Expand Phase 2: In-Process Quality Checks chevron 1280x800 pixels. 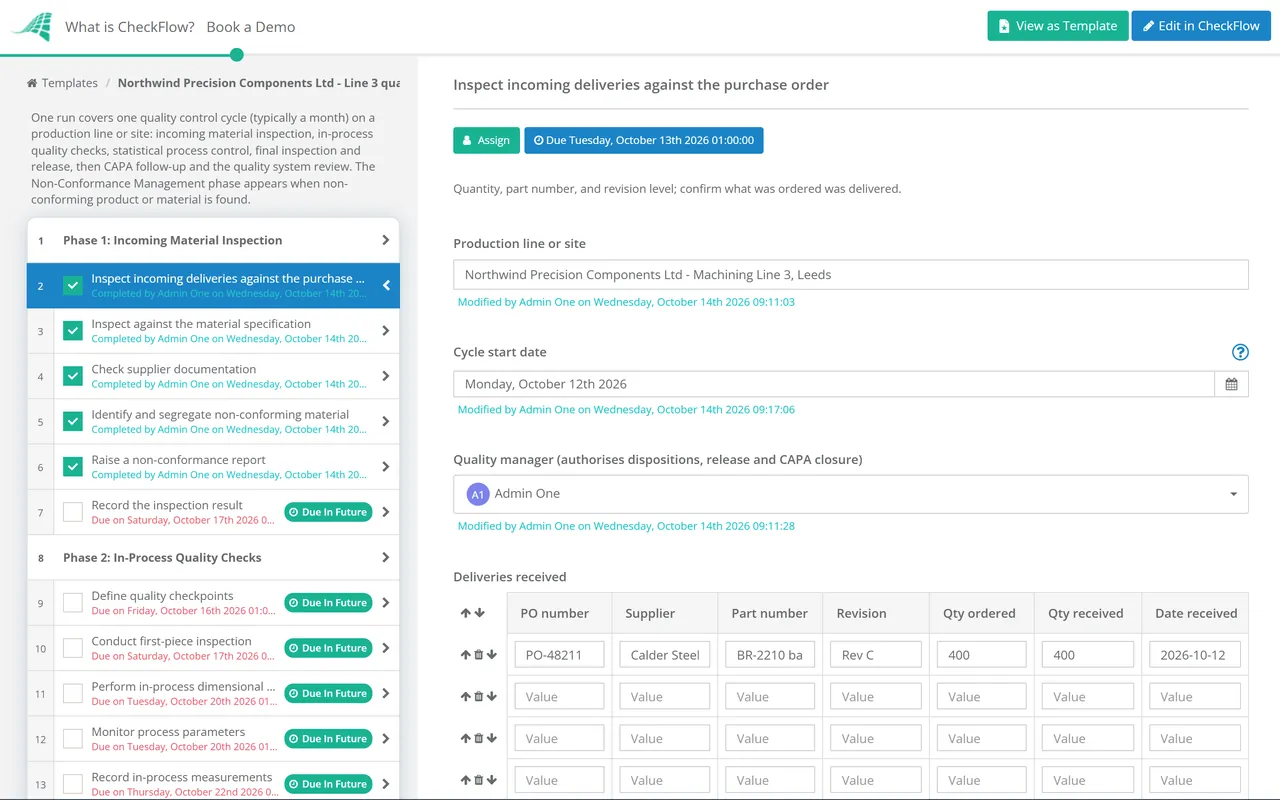click(x=386, y=557)
